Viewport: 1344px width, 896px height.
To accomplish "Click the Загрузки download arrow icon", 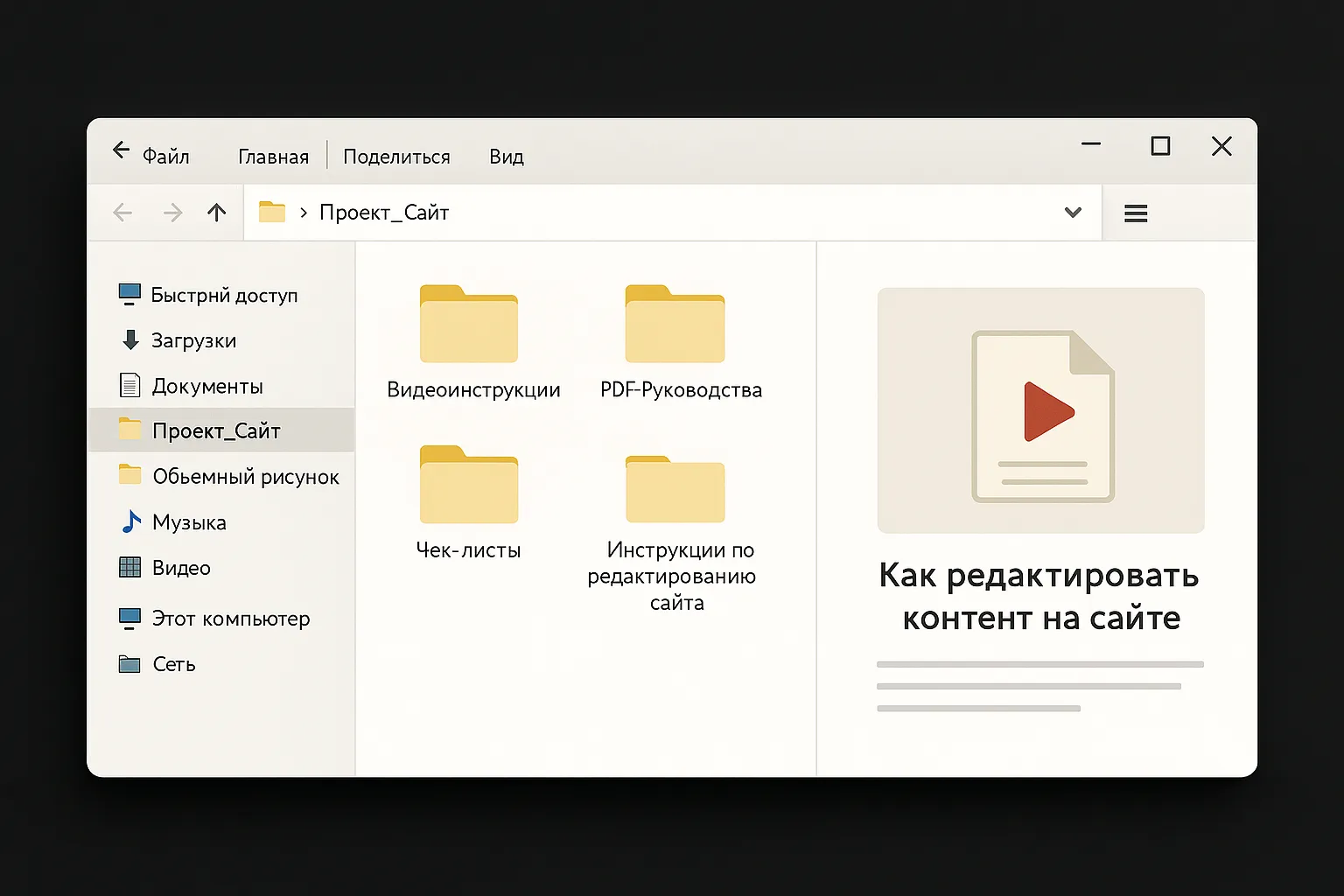I will 130,340.
